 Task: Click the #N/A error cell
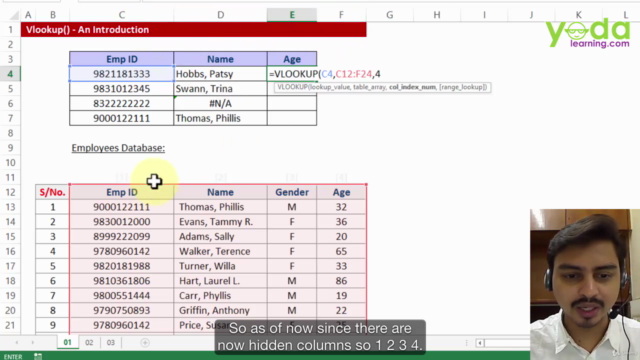pyautogui.click(x=220, y=103)
